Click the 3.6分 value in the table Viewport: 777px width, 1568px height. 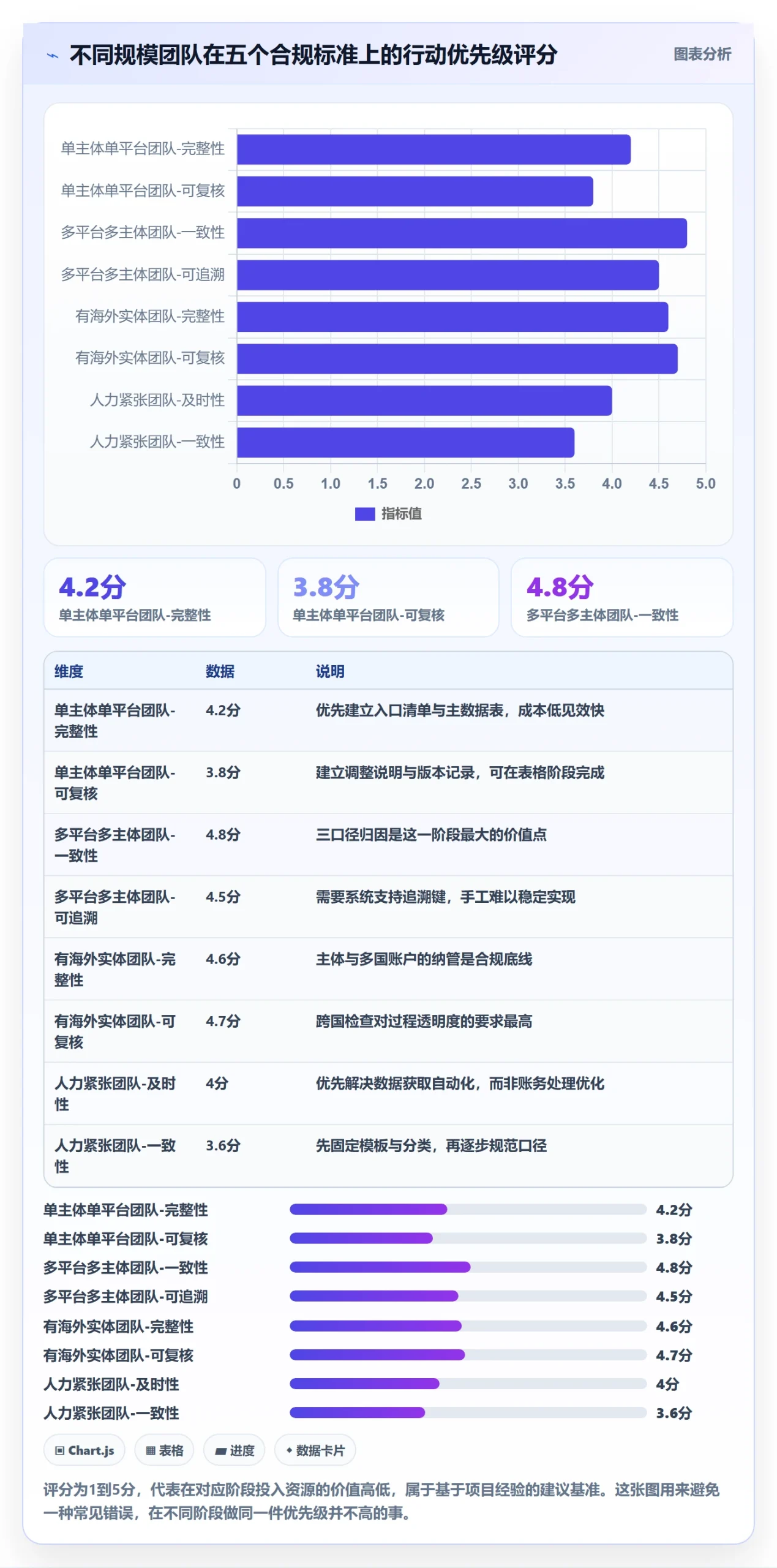point(223,1145)
